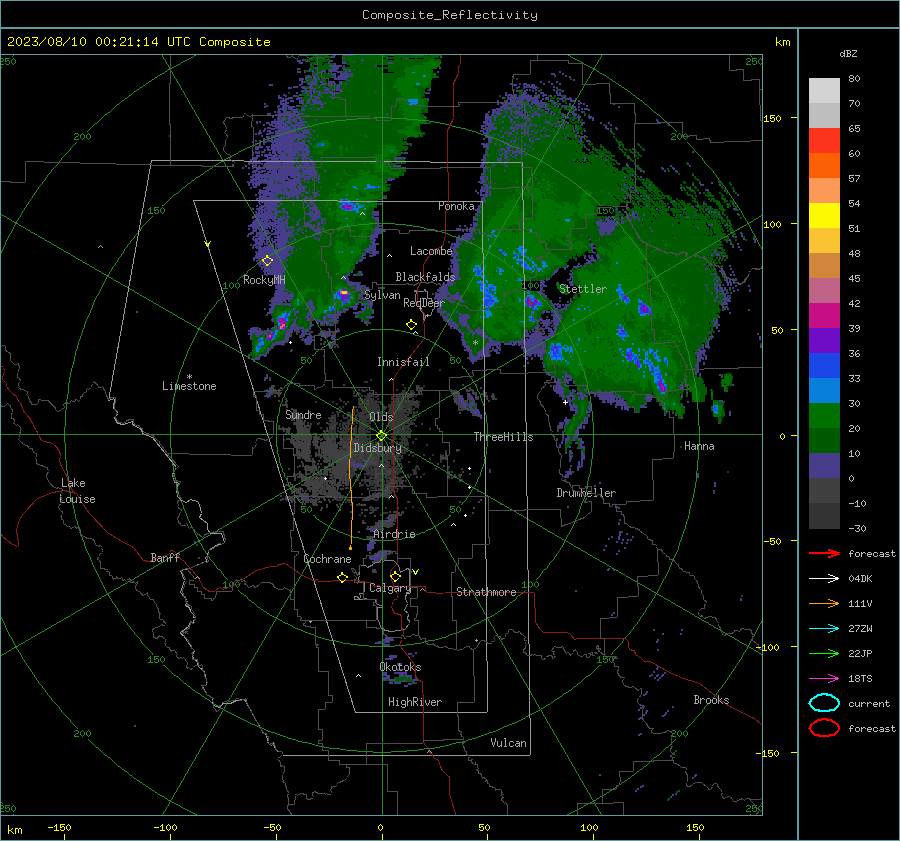Click the yellow diamond marker beside RockyMH
Screen dimensions: 900x841
[x=267, y=261]
